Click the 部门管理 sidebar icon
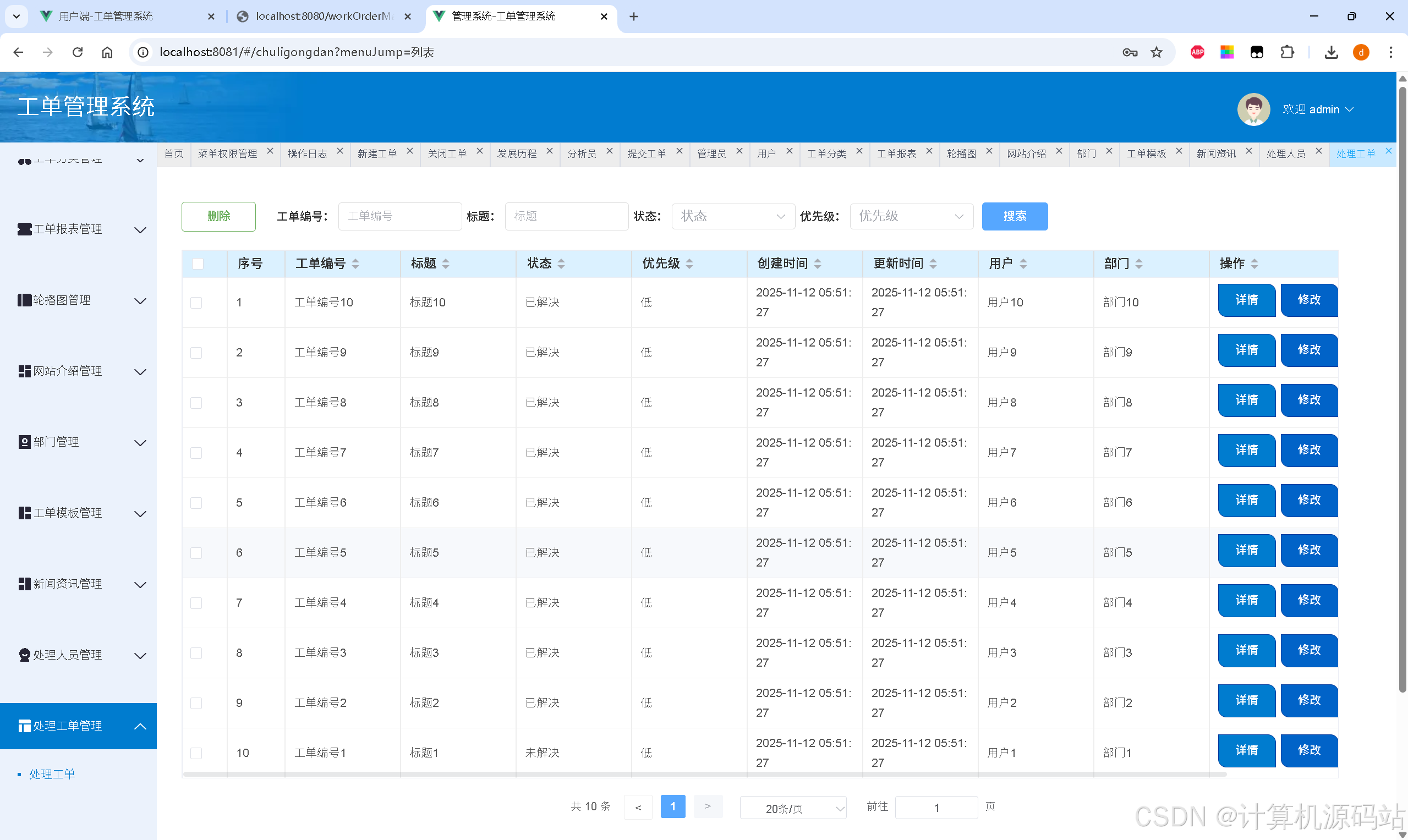 (24, 442)
